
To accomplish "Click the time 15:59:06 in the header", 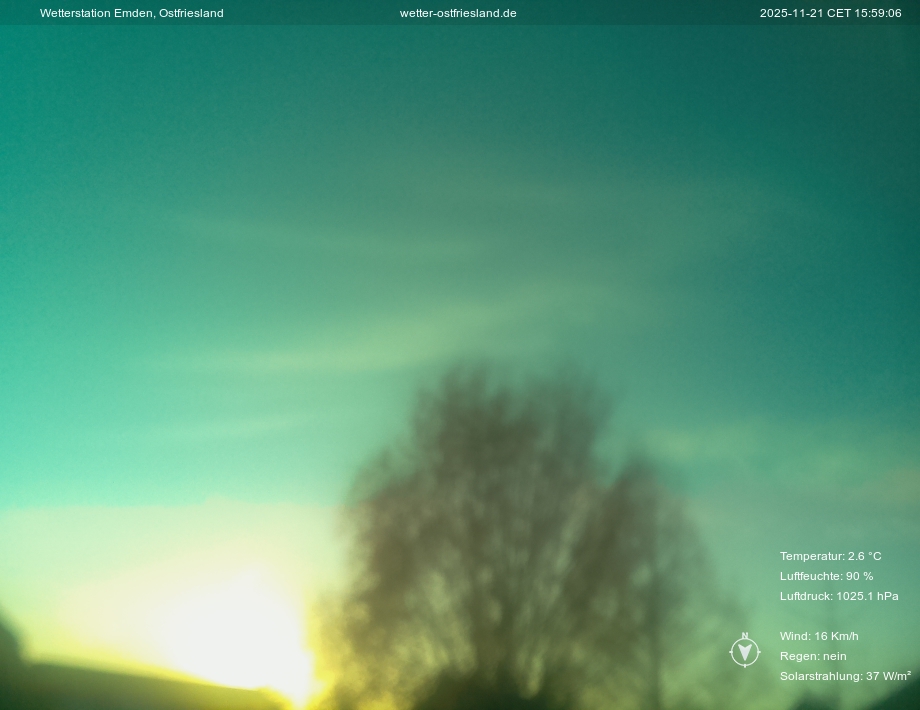I will pyautogui.click(x=878, y=13).
